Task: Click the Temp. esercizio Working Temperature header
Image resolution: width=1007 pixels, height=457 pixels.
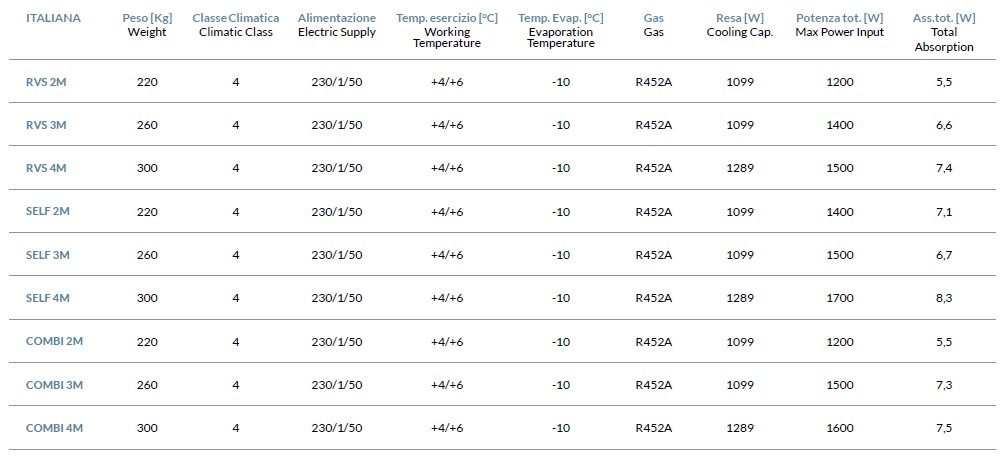Action: coord(447,31)
